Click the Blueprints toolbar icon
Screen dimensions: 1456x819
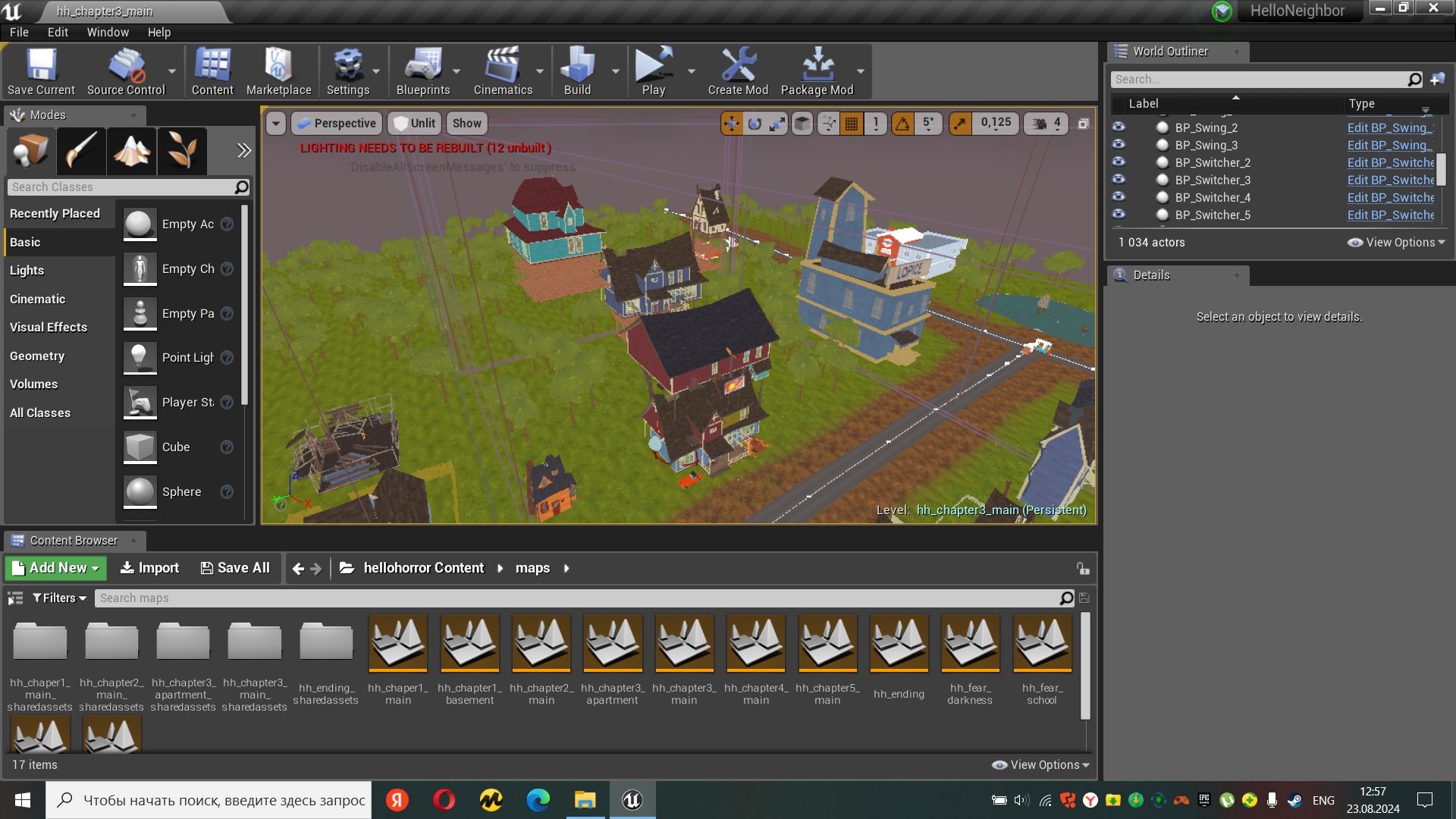423,71
